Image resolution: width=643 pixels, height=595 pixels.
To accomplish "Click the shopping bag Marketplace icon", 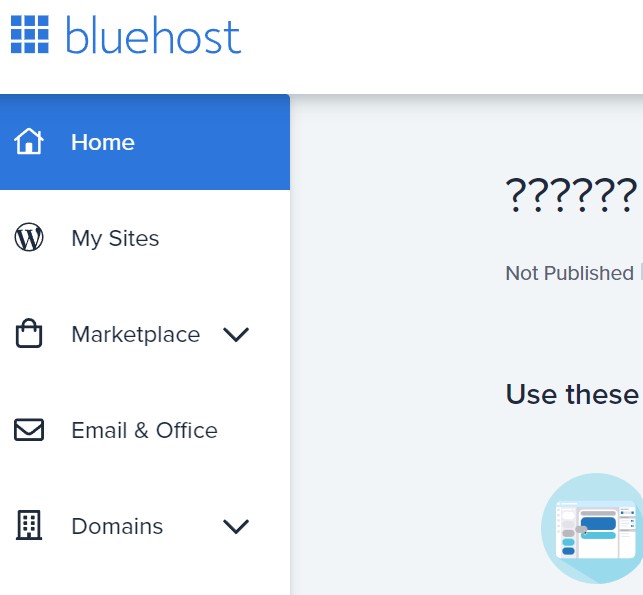I will click(x=29, y=333).
